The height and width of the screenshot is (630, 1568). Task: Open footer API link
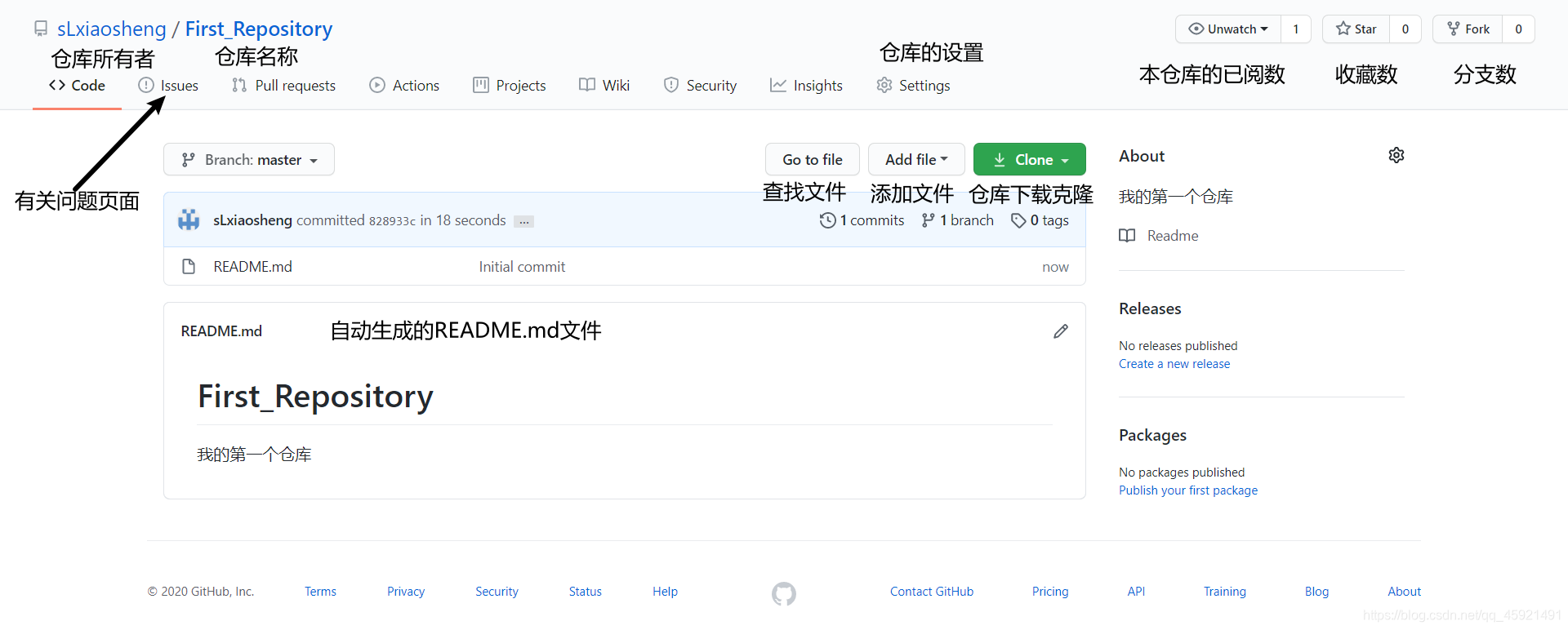(x=1136, y=592)
